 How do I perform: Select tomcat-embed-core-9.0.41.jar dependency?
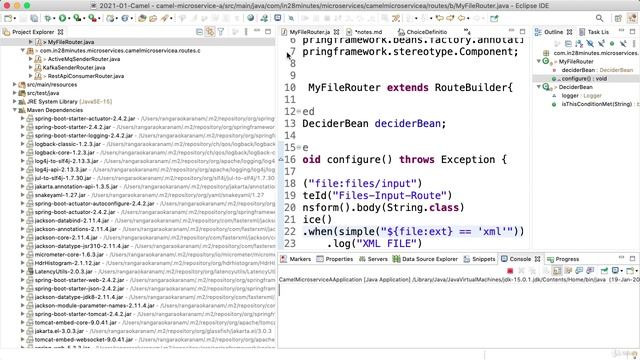point(76,322)
